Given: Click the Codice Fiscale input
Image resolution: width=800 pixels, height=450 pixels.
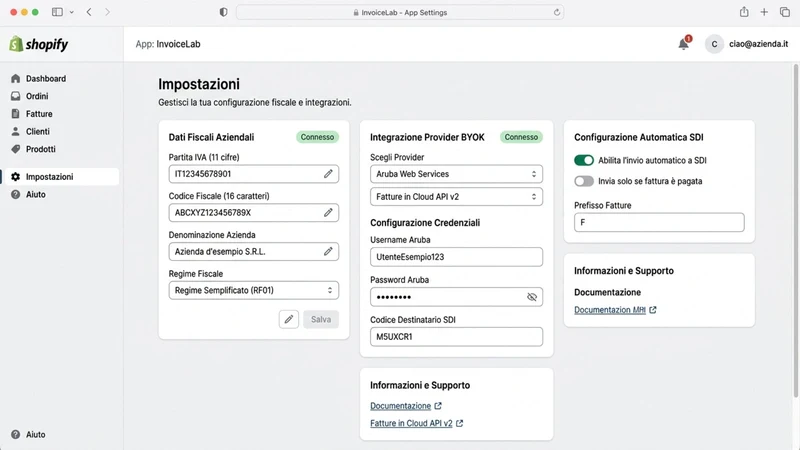Looking at the screenshot, I should pyautogui.click(x=254, y=213).
